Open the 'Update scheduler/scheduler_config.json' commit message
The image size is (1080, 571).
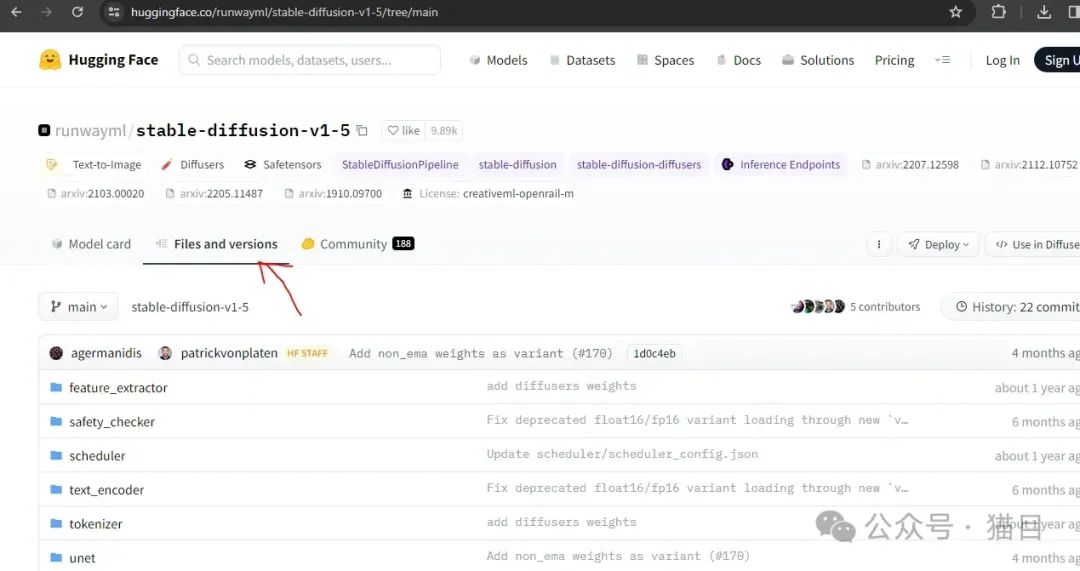[x=622, y=454]
